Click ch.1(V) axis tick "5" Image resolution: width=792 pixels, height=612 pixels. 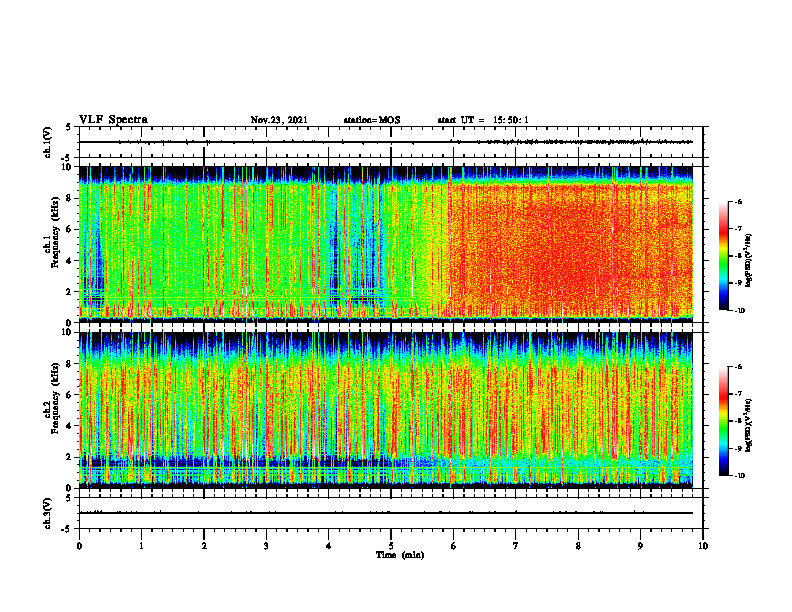pos(68,128)
